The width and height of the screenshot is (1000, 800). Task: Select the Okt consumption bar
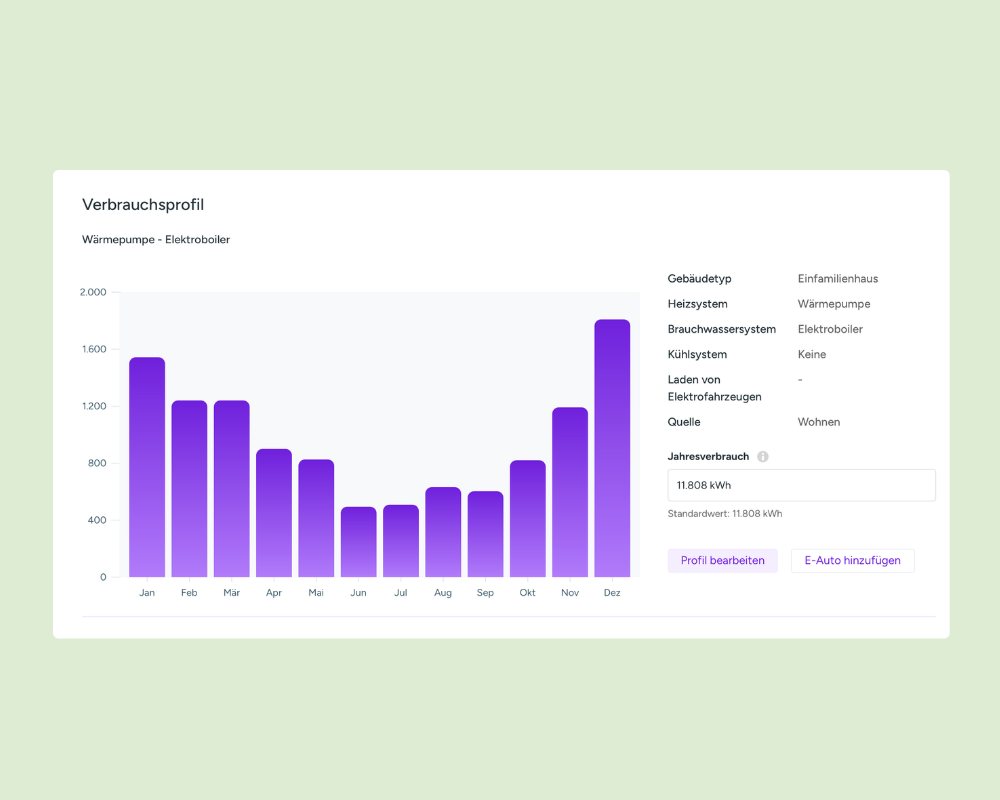pos(528,519)
